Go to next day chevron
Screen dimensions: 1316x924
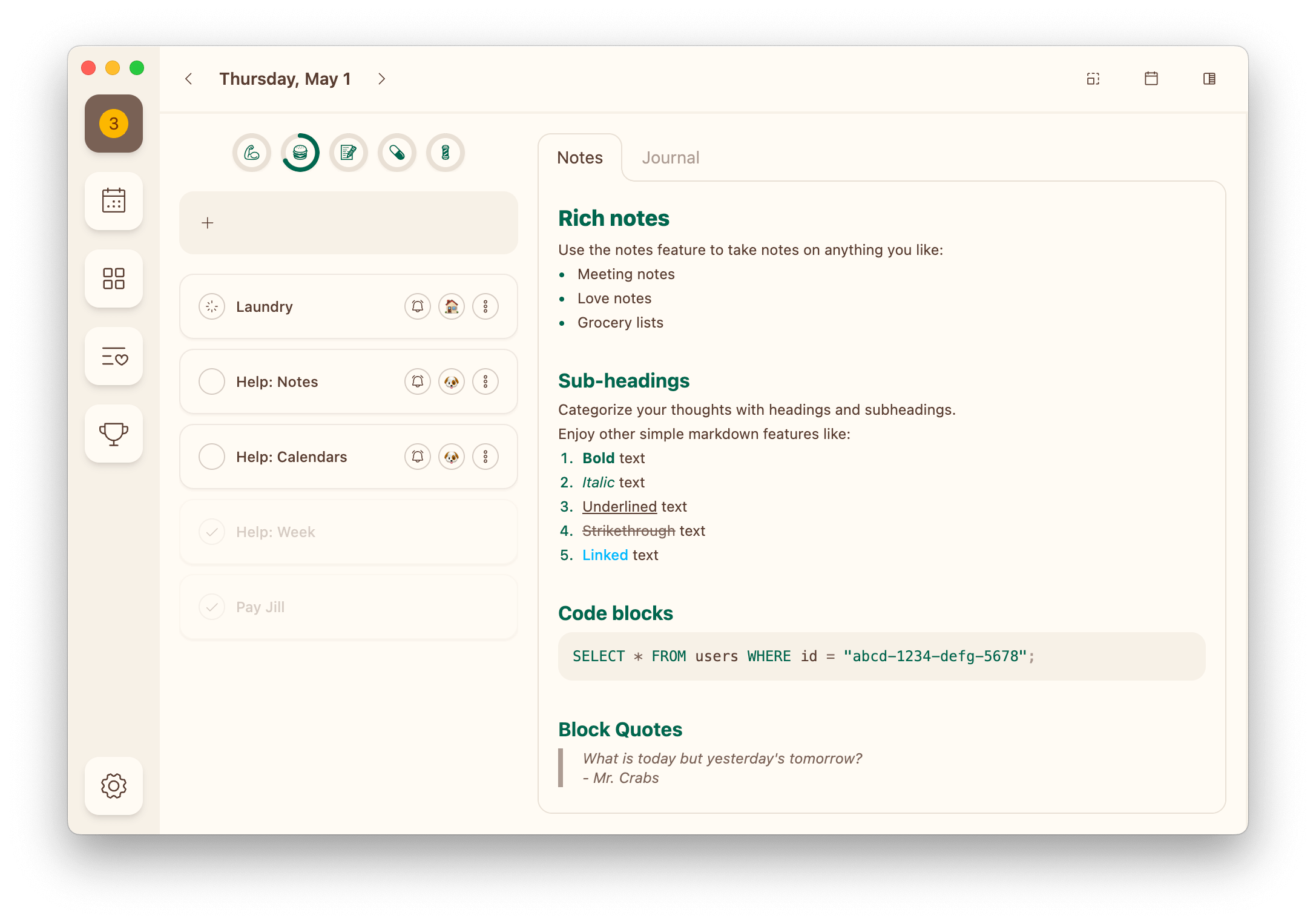point(381,79)
